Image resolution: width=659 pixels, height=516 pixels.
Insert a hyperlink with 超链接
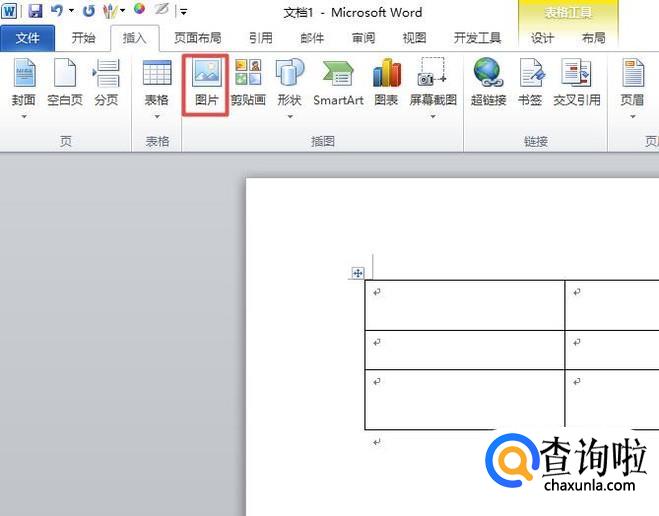click(488, 82)
